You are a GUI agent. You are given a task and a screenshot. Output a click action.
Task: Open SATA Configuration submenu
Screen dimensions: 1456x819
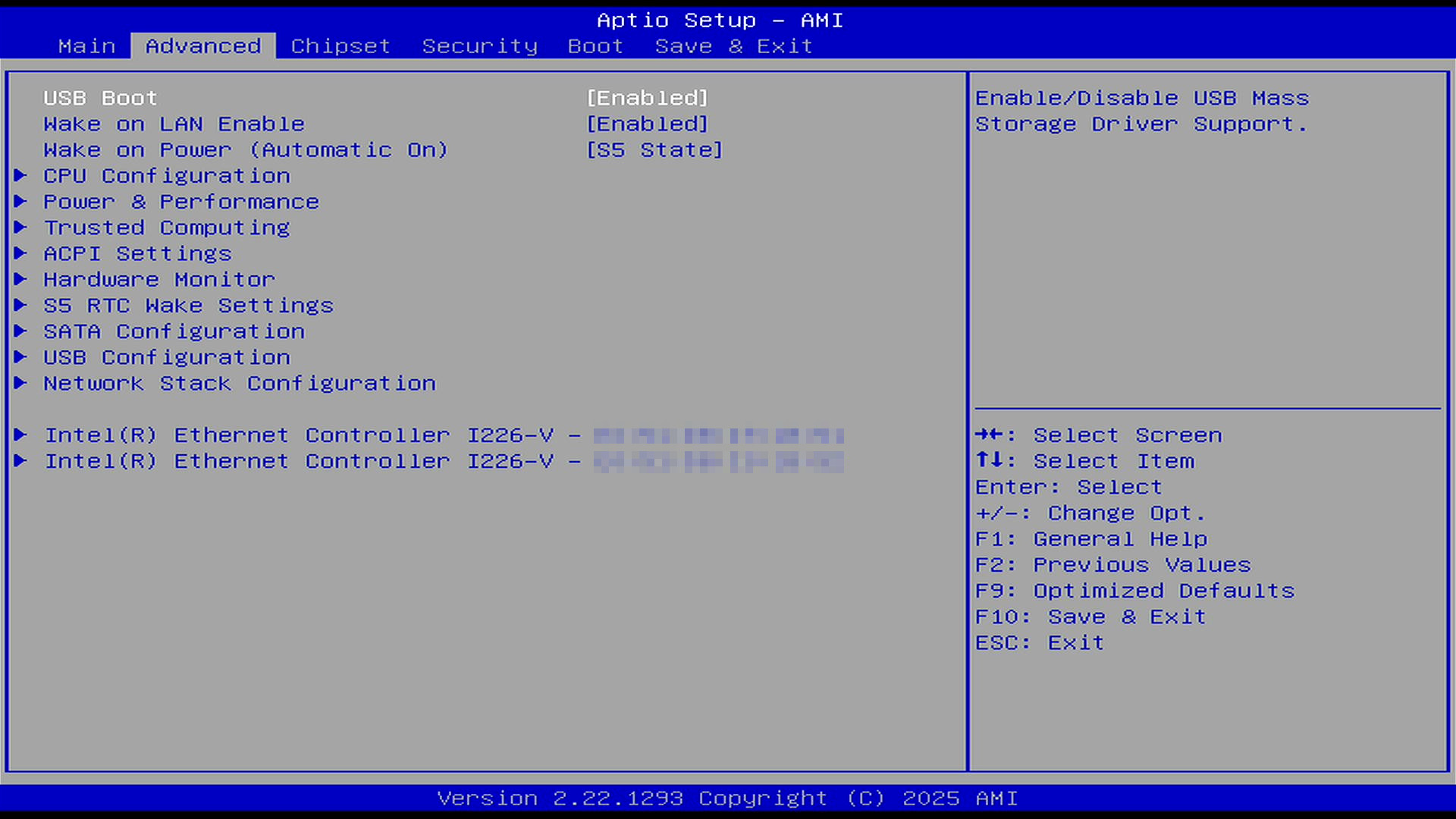pos(174,331)
